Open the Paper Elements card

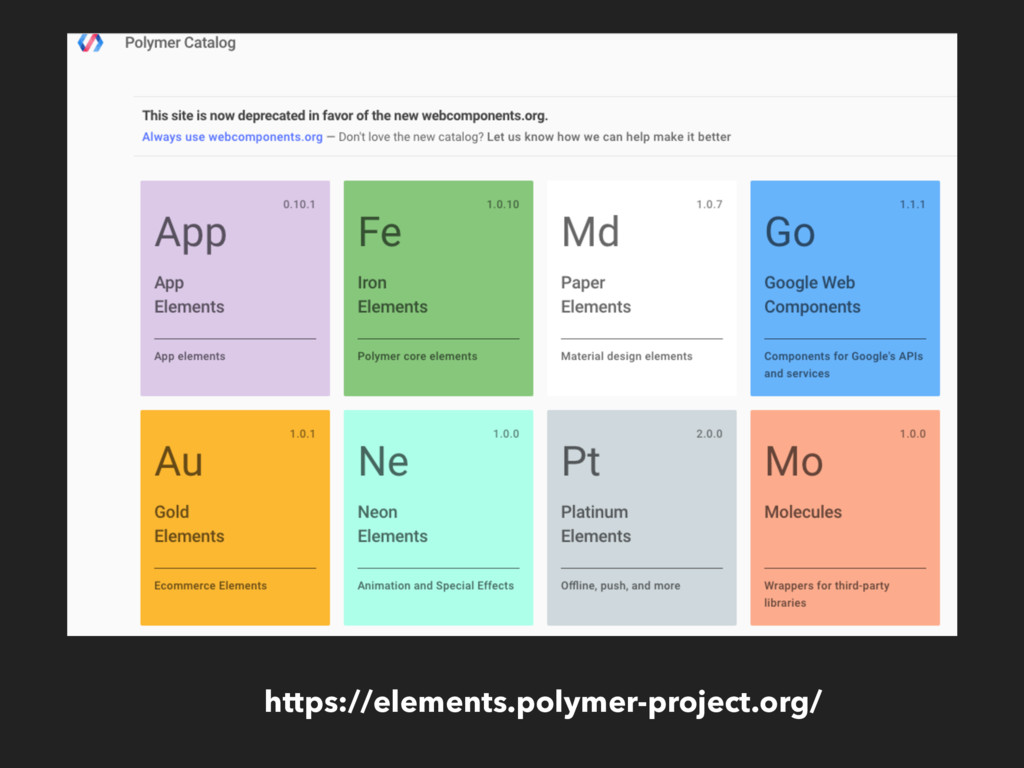coord(641,288)
